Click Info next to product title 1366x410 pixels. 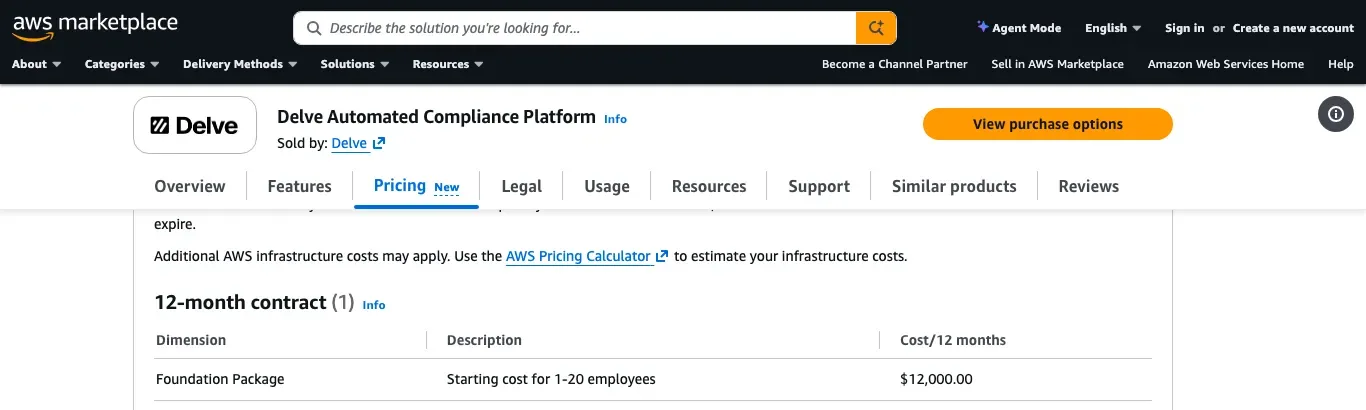pyautogui.click(x=615, y=119)
